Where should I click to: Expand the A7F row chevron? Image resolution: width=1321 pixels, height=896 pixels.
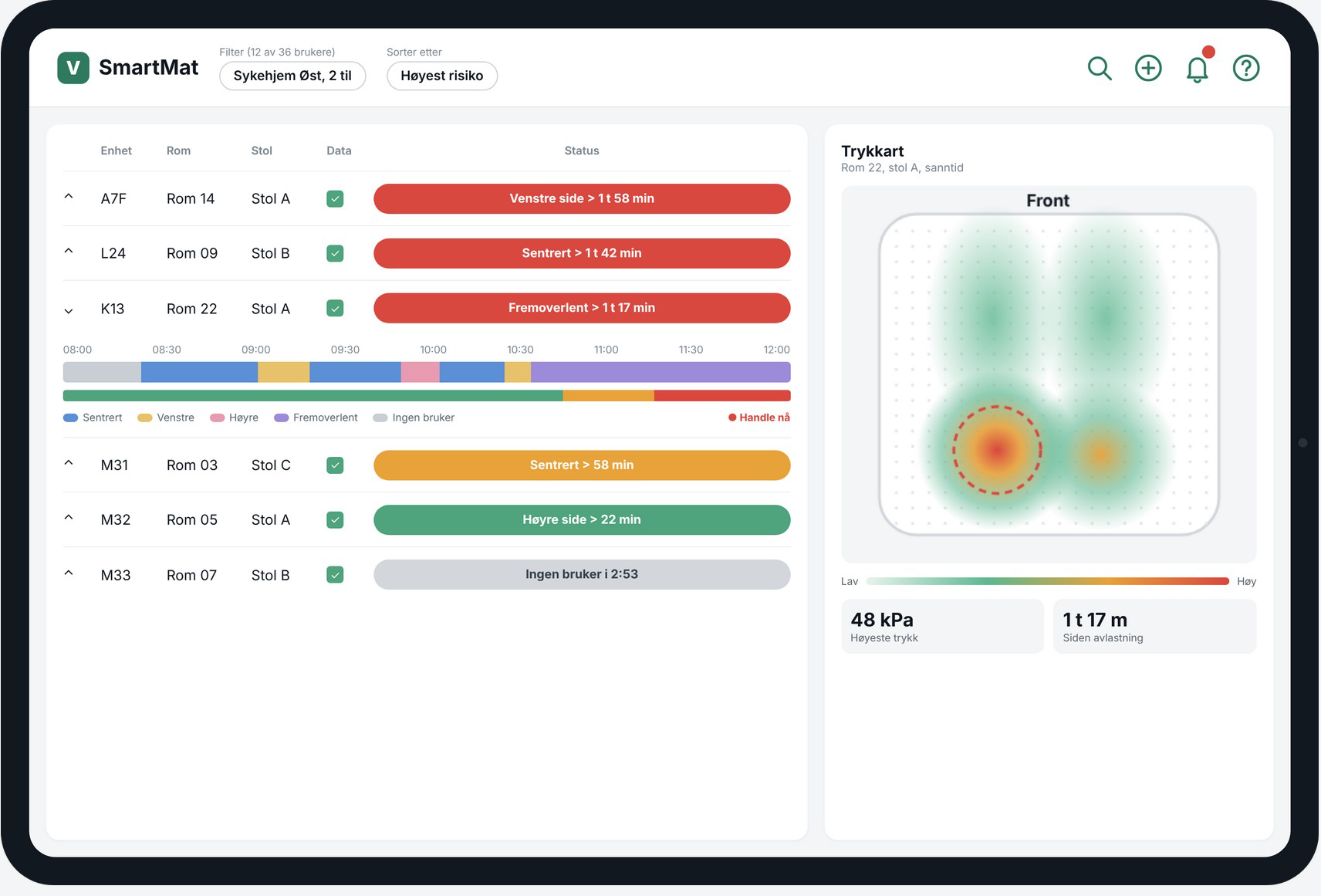pyautogui.click(x=69, y=197)
